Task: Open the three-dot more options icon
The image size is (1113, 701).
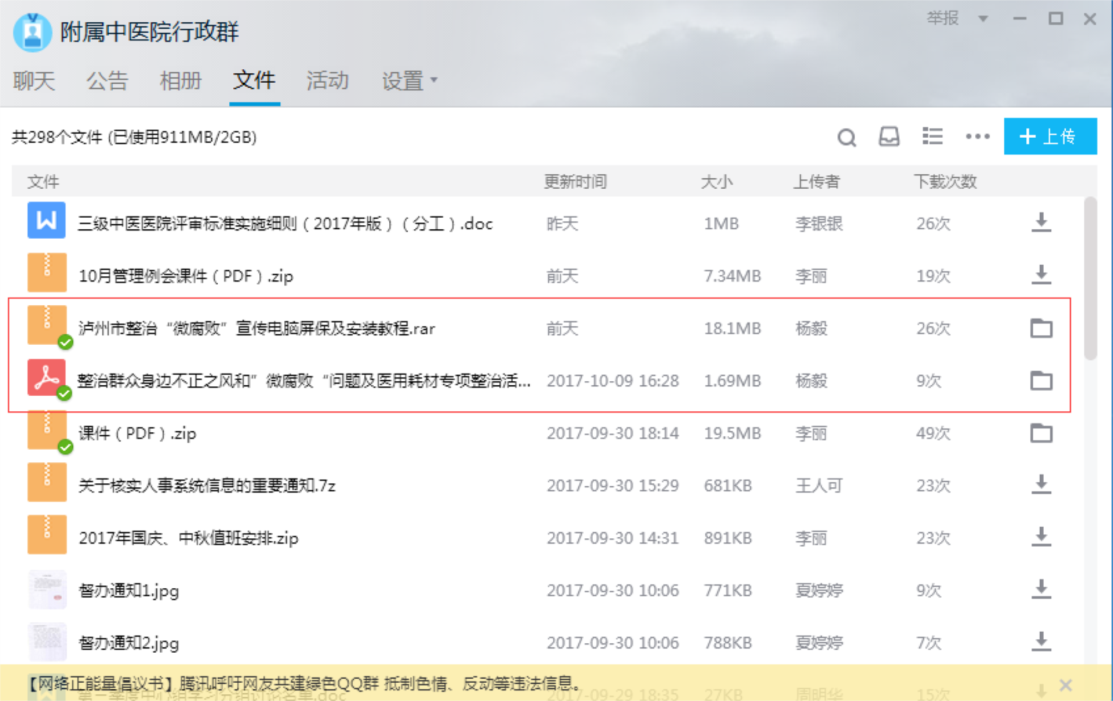Action: (x=977, y=137)
